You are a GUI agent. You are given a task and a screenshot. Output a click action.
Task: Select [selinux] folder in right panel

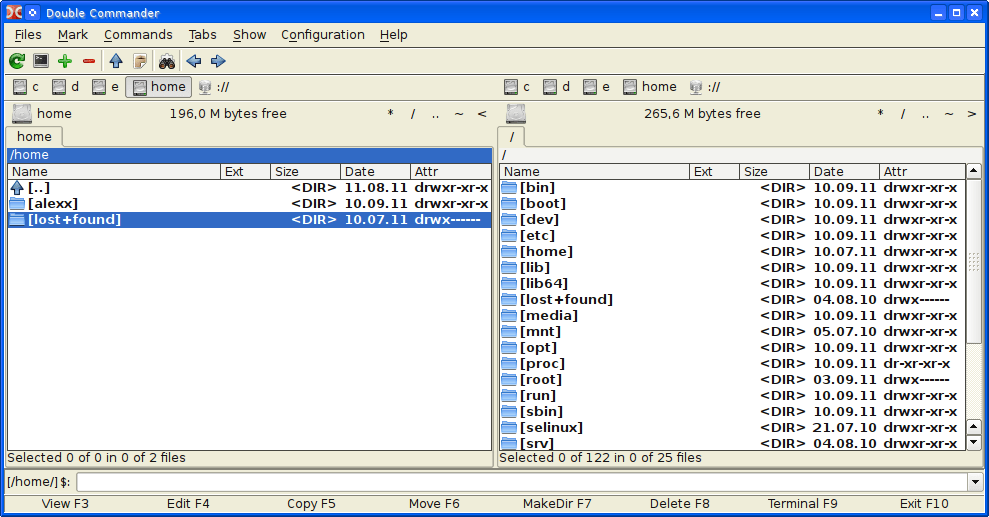click(x=732, y=427)
